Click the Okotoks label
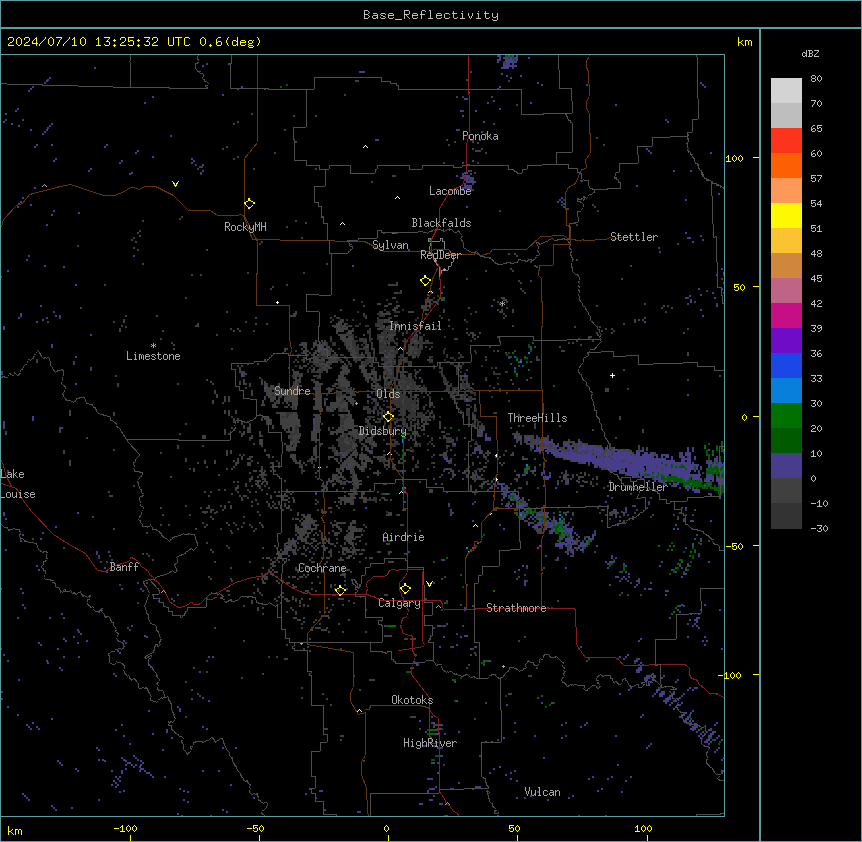This screenshot has height=842, width=862. click(x=412, y=700)
